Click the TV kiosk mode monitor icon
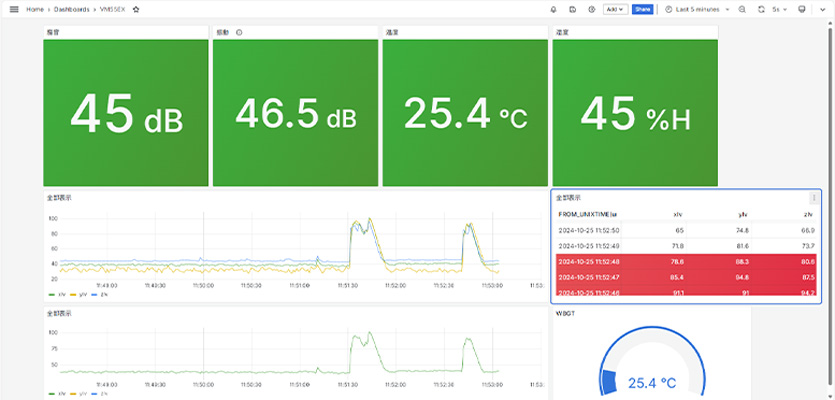Screen dimensions: 835x400 [x=802, y=9]
